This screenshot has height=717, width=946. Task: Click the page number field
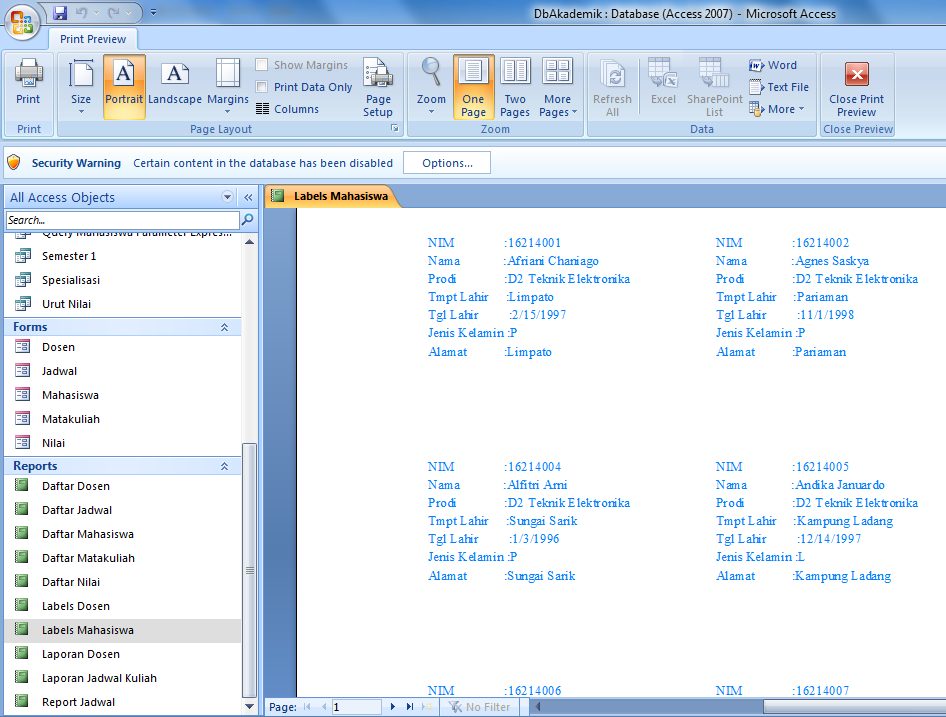point(356,707)
